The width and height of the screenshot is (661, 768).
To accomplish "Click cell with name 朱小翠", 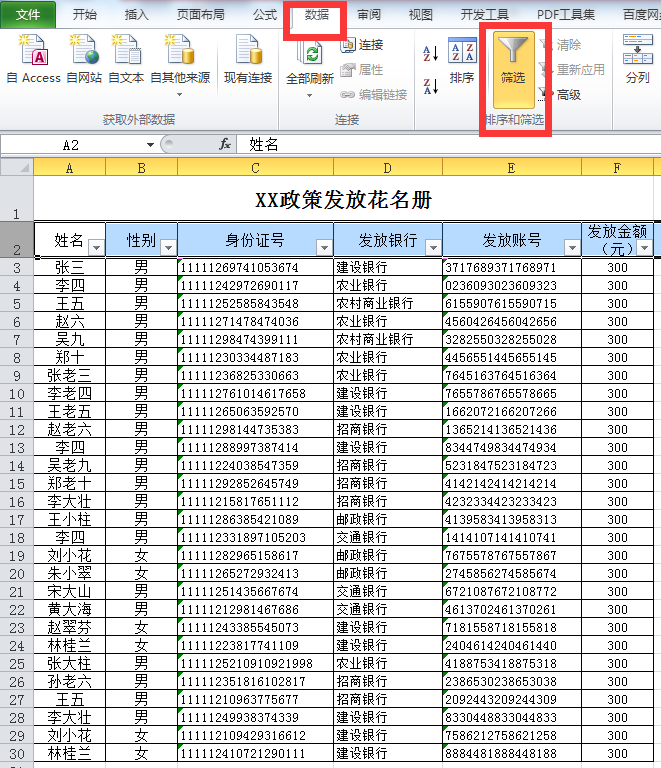I will 70,574.
